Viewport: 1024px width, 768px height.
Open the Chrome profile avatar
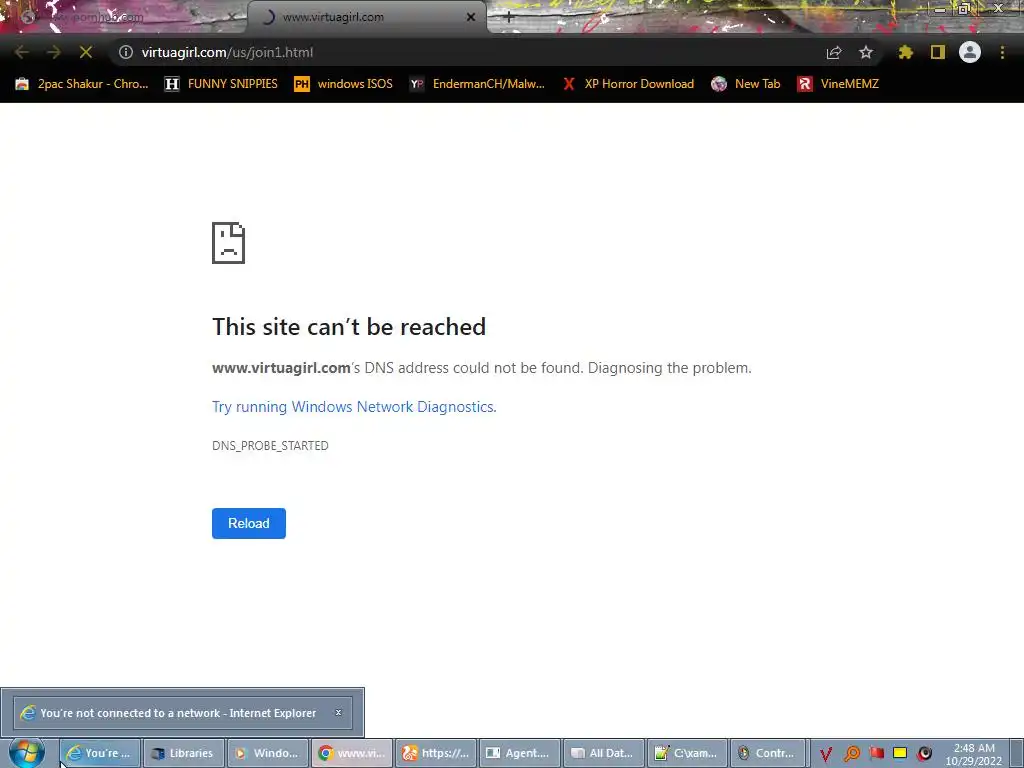(x=970, y=52)
